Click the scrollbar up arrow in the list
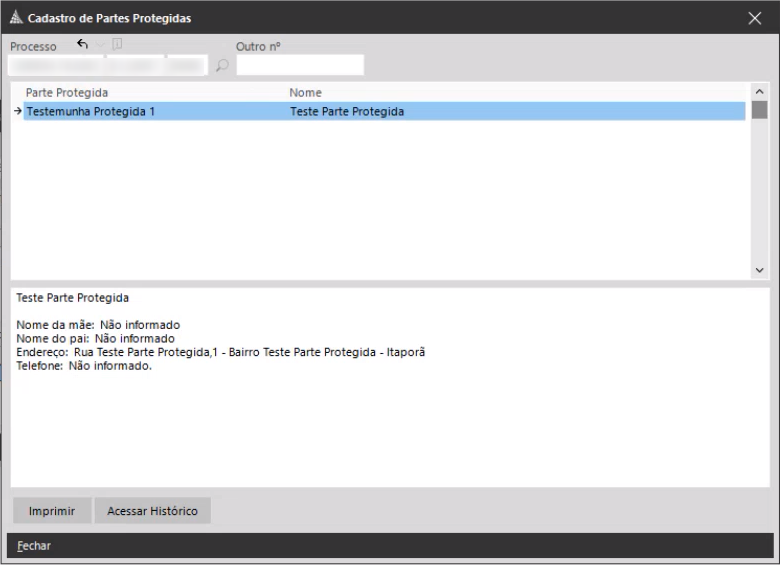 pos(759,92)
